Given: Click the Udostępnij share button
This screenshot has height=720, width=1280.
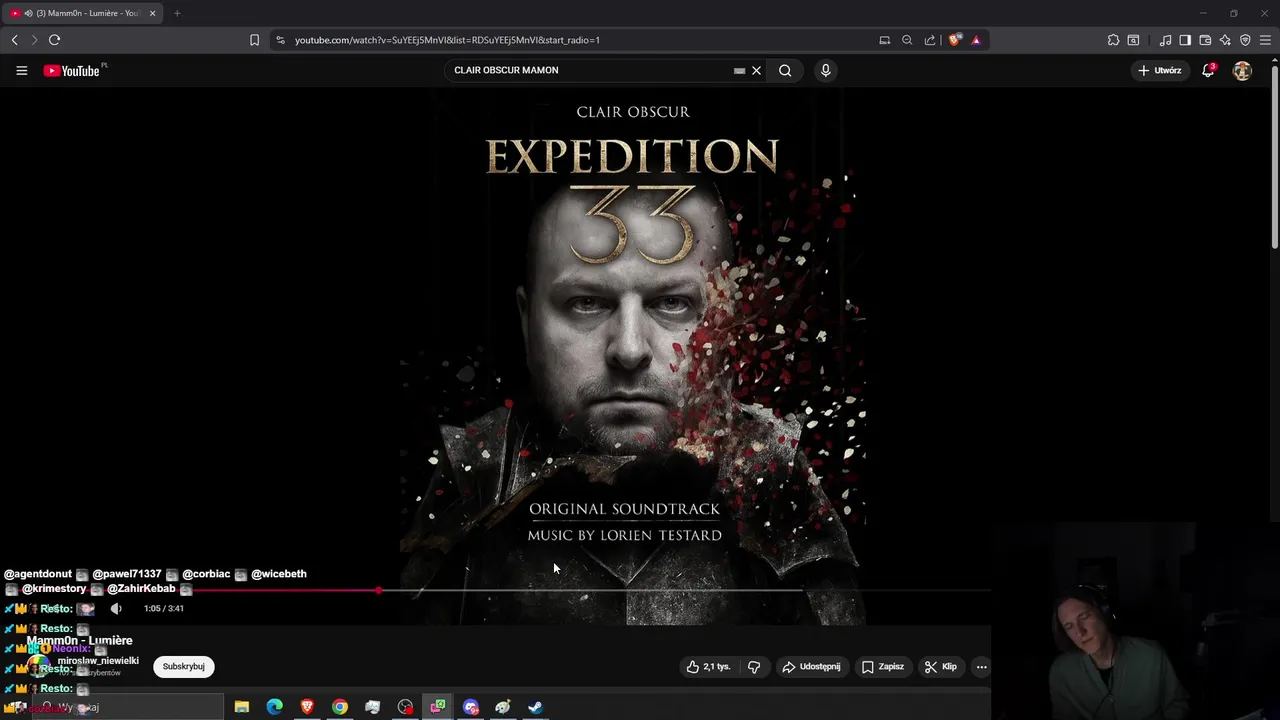Looking at the screenshot, I should coord(812,667).
